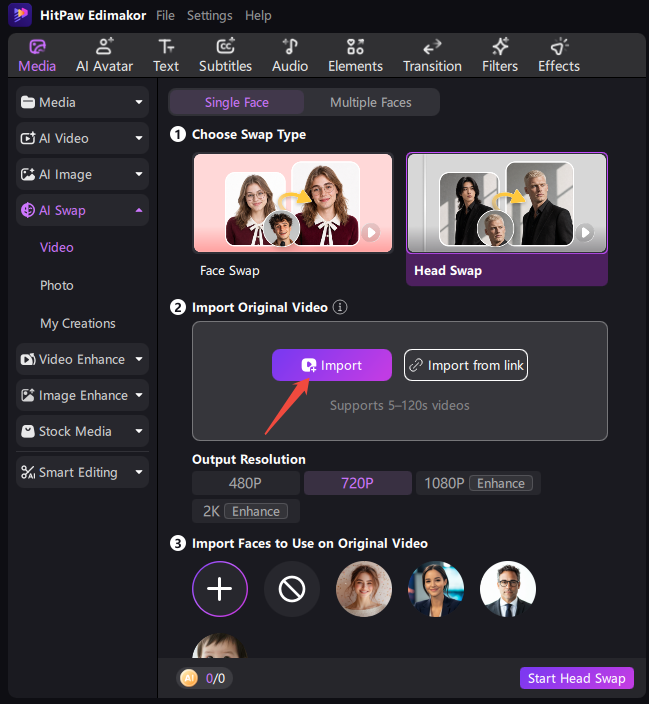Click the HitPaw Edimakor logo icon
Image resolution: width=649 pixels, height=704 pixels.
tap(20, 15)
